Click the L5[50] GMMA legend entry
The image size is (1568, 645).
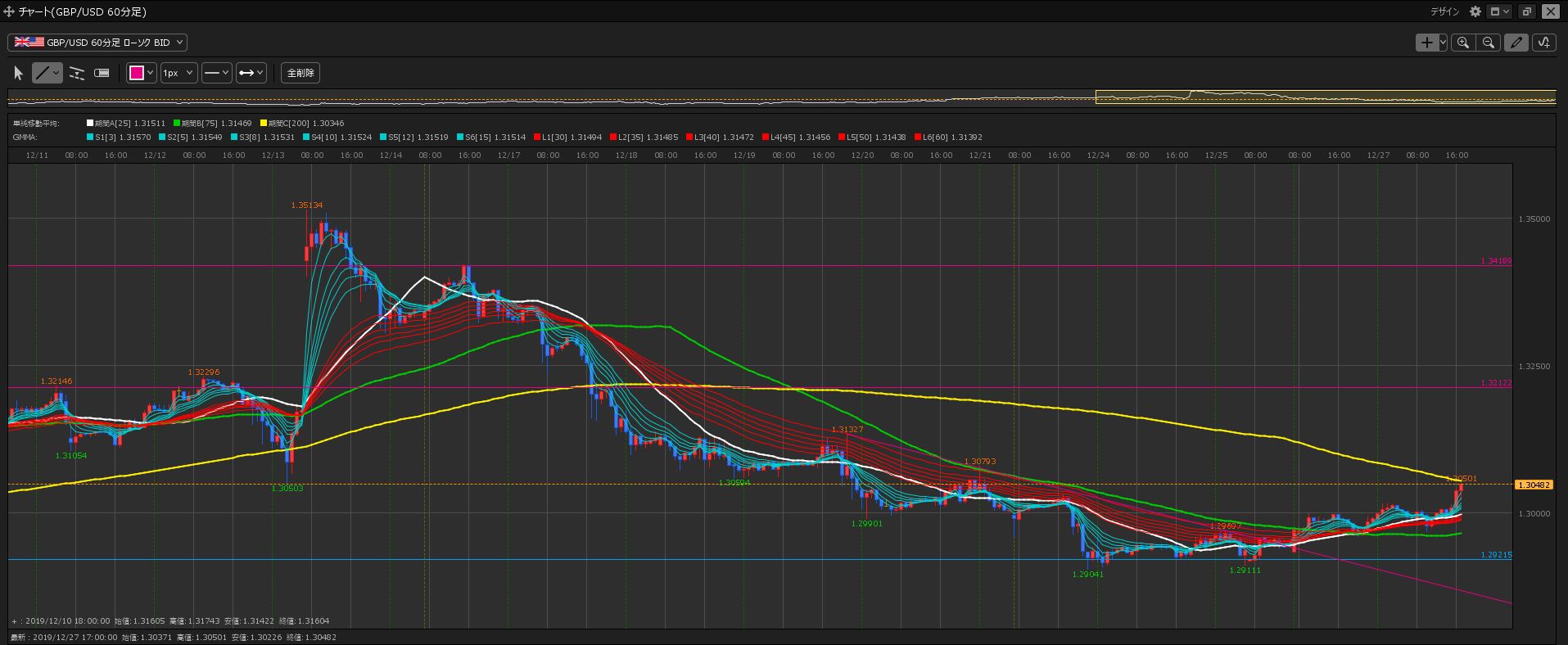coord(872,138)
